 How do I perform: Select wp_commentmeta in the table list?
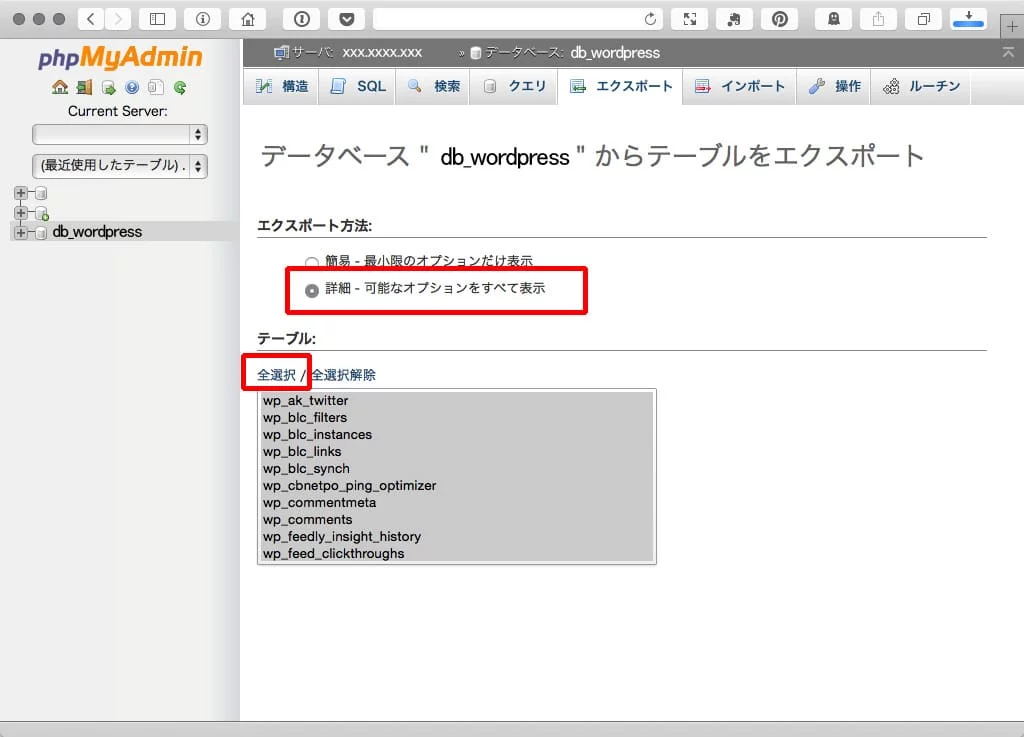[x=456, y=502]
